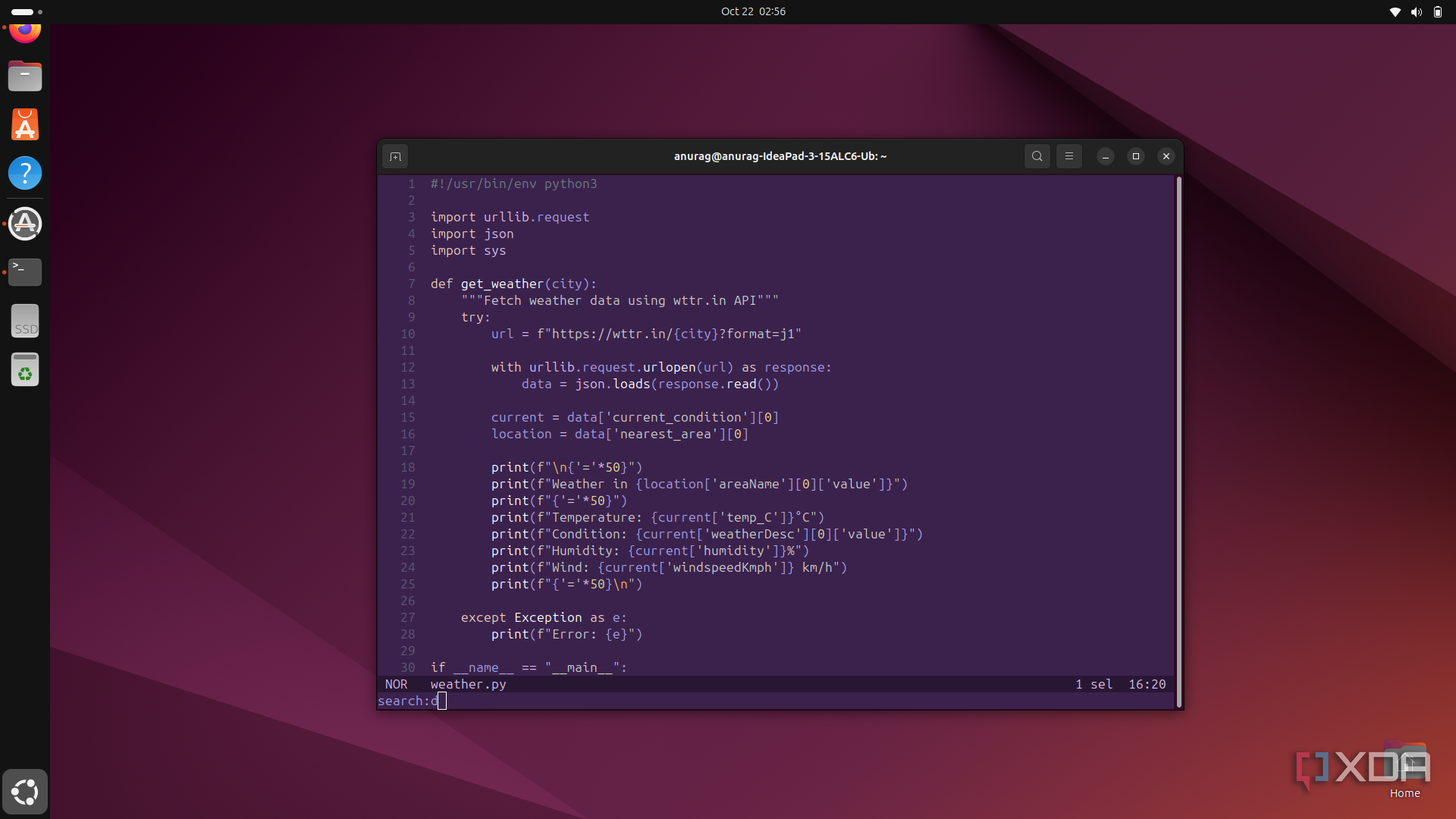Open the SSD drive in the dock
1456x819 pixels.
click(25, 321)
